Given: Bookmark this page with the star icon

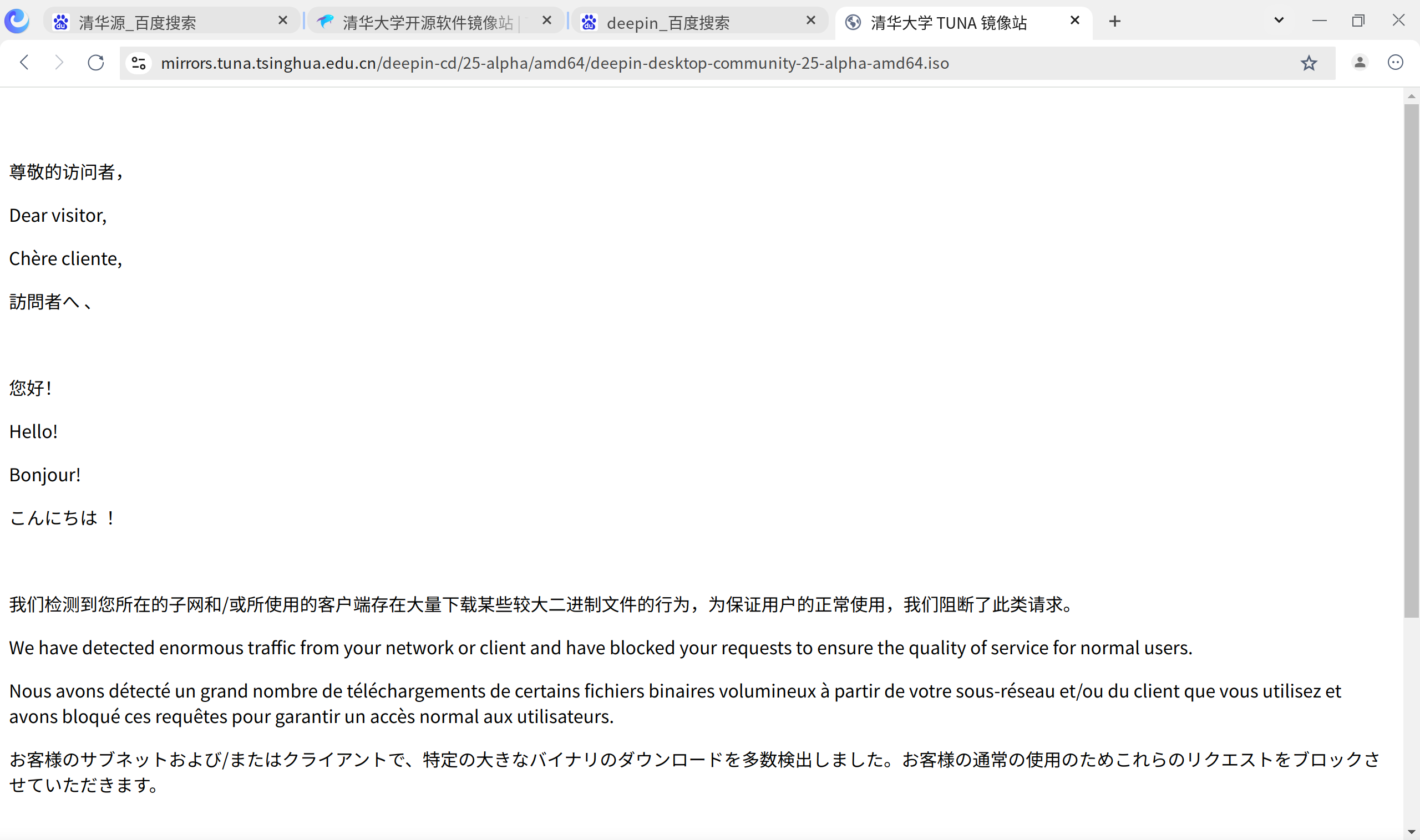Looking at the screenshot, I should (x=1309, y=63).
